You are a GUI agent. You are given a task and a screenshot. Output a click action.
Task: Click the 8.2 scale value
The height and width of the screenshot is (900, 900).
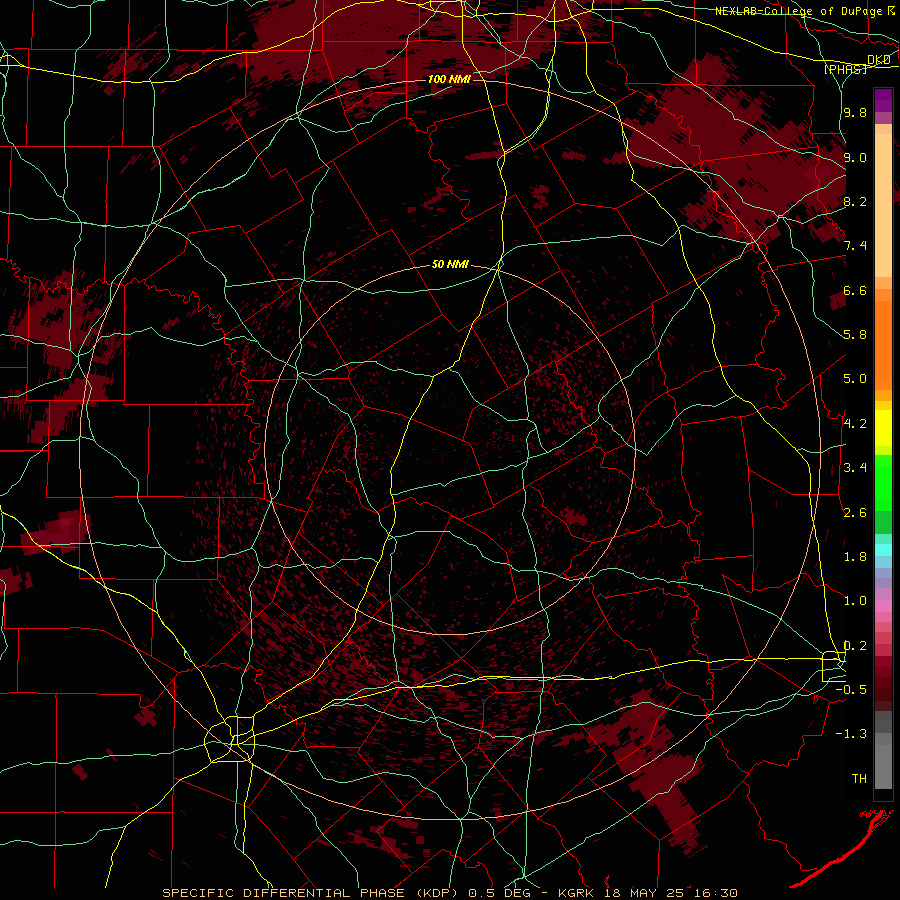pyautogui.click(x=855, y=201)
